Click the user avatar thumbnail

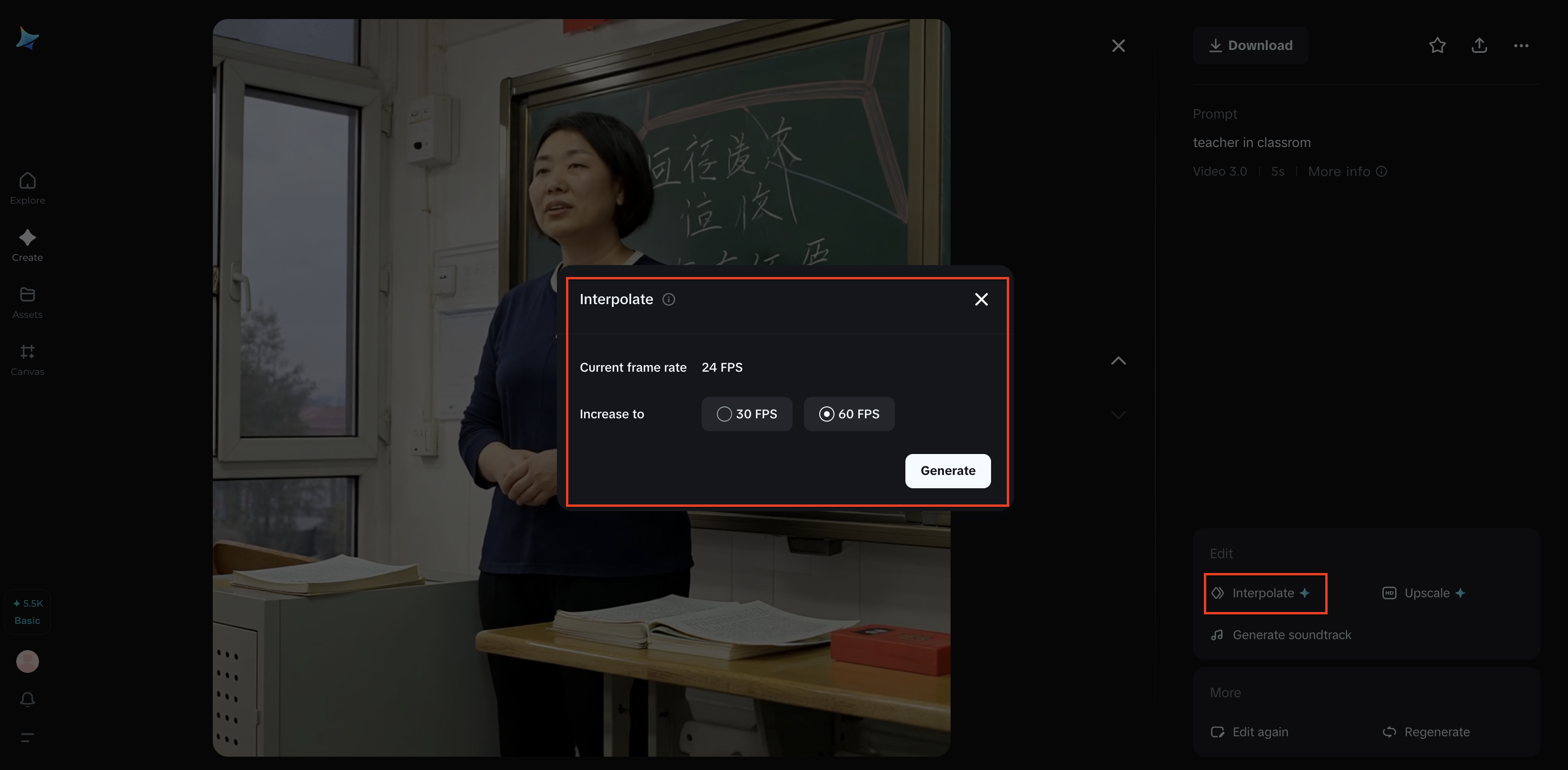pyautogui.click(x=28, y=661)
